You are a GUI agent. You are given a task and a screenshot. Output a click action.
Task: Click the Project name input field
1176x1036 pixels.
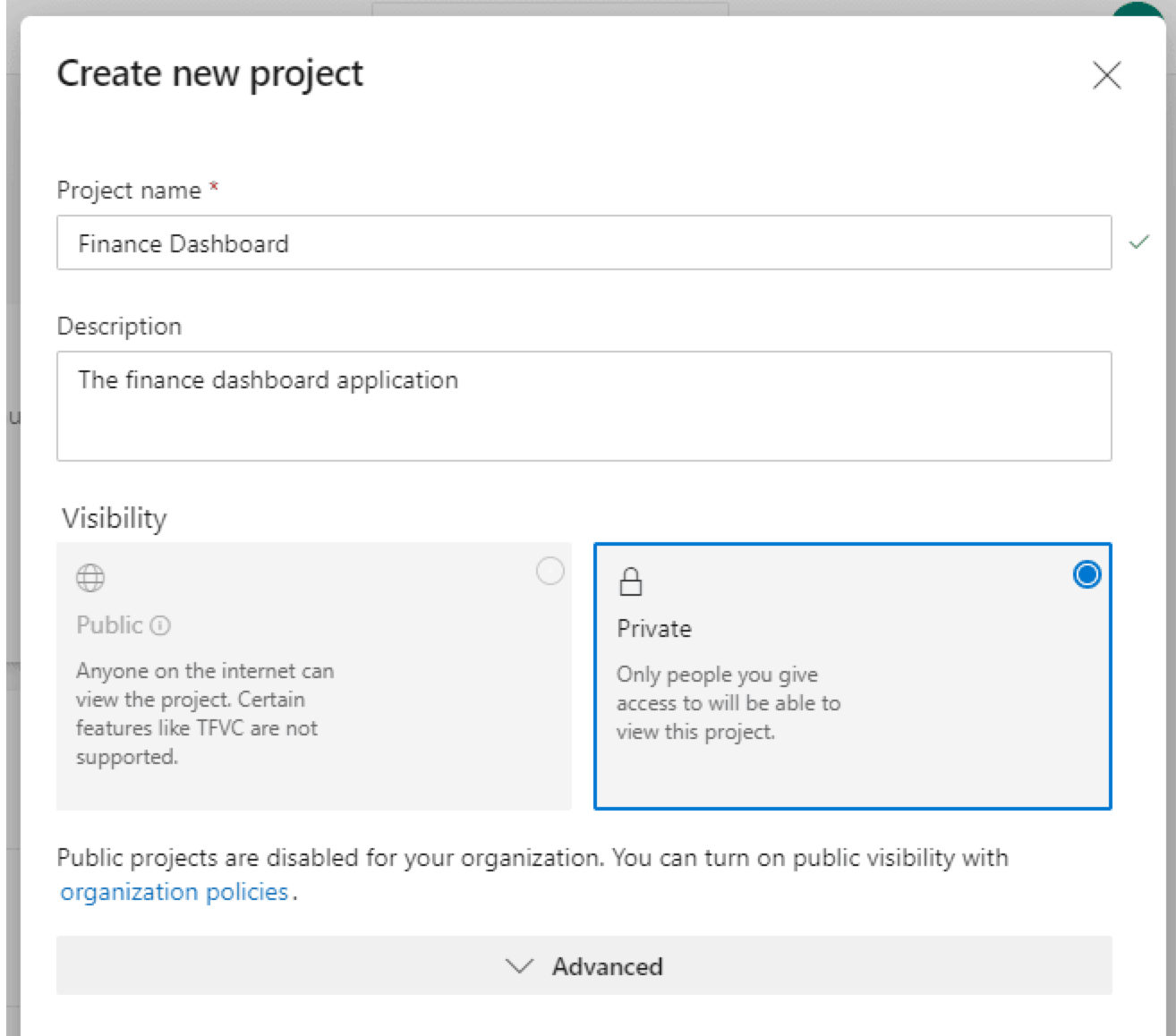[x=584, y=242]
